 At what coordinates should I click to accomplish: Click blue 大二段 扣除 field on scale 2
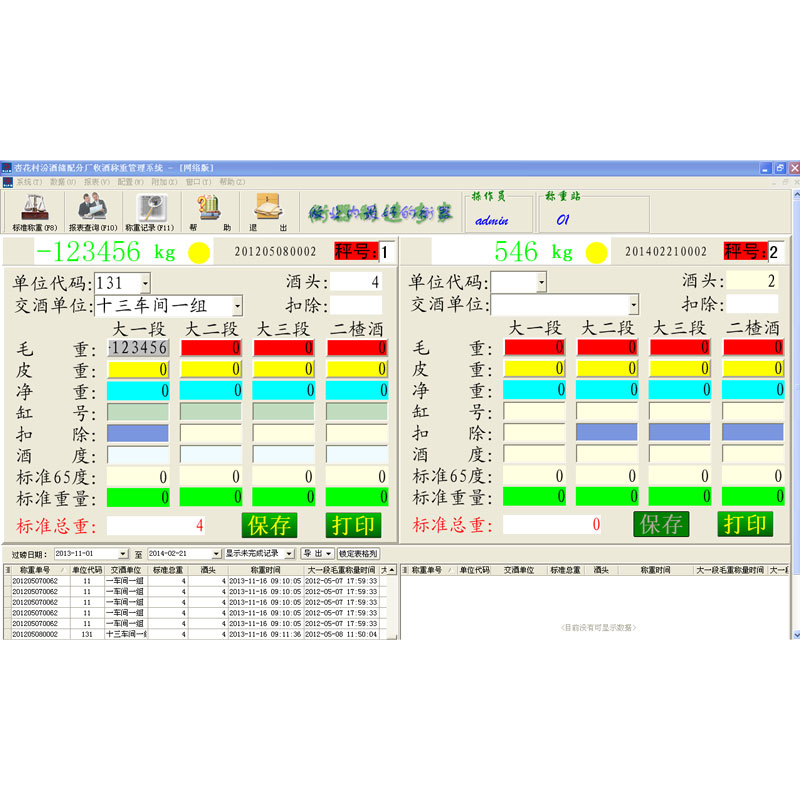607,433
